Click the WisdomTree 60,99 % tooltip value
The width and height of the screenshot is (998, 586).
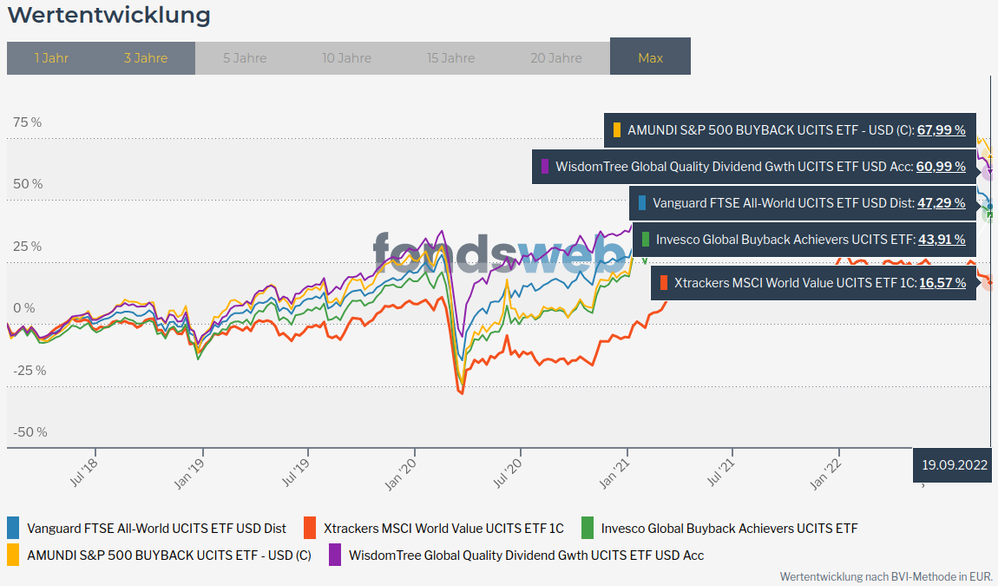click(x=941, y=166)
